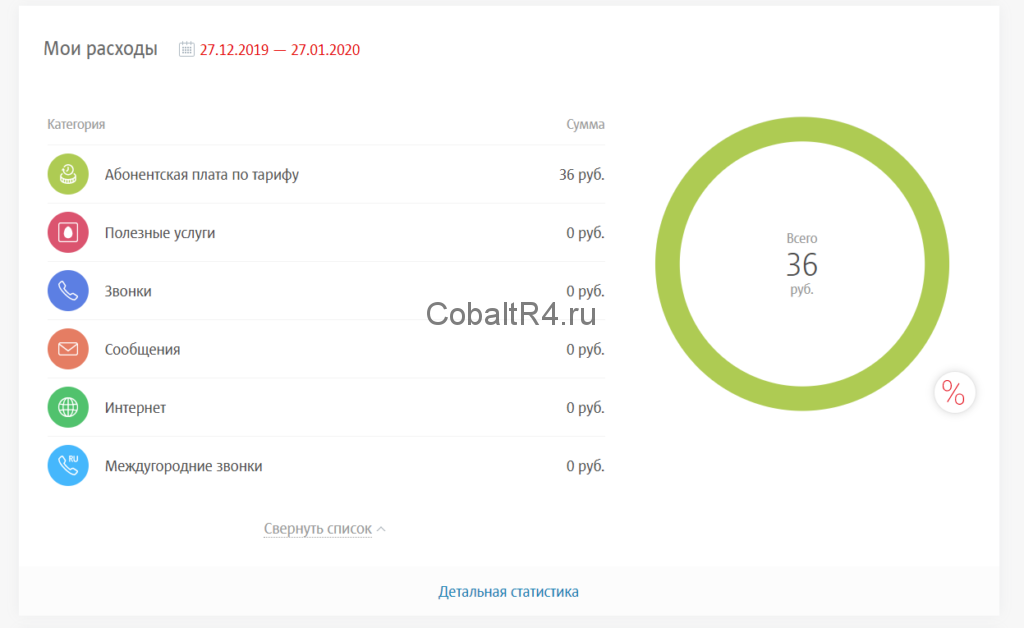This screenshot has width=1024, height=628.
Task: Click the Мои расходы heading
Action: click(x=100, y=49)
